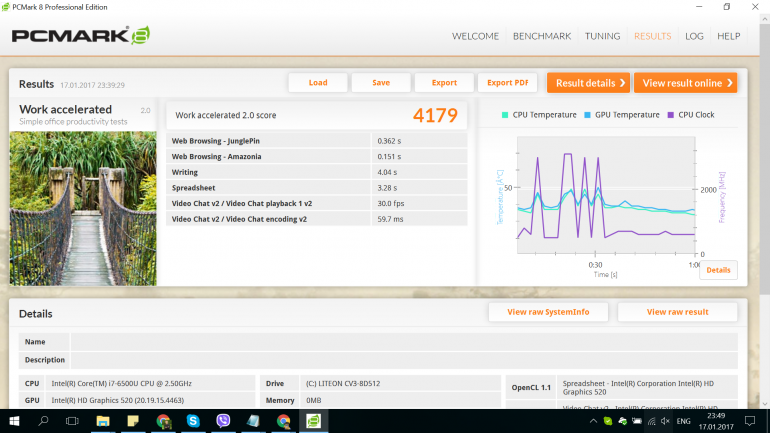Open HELP tab
770x433 pixels.
pyautogui.click(x=728, y=36)
